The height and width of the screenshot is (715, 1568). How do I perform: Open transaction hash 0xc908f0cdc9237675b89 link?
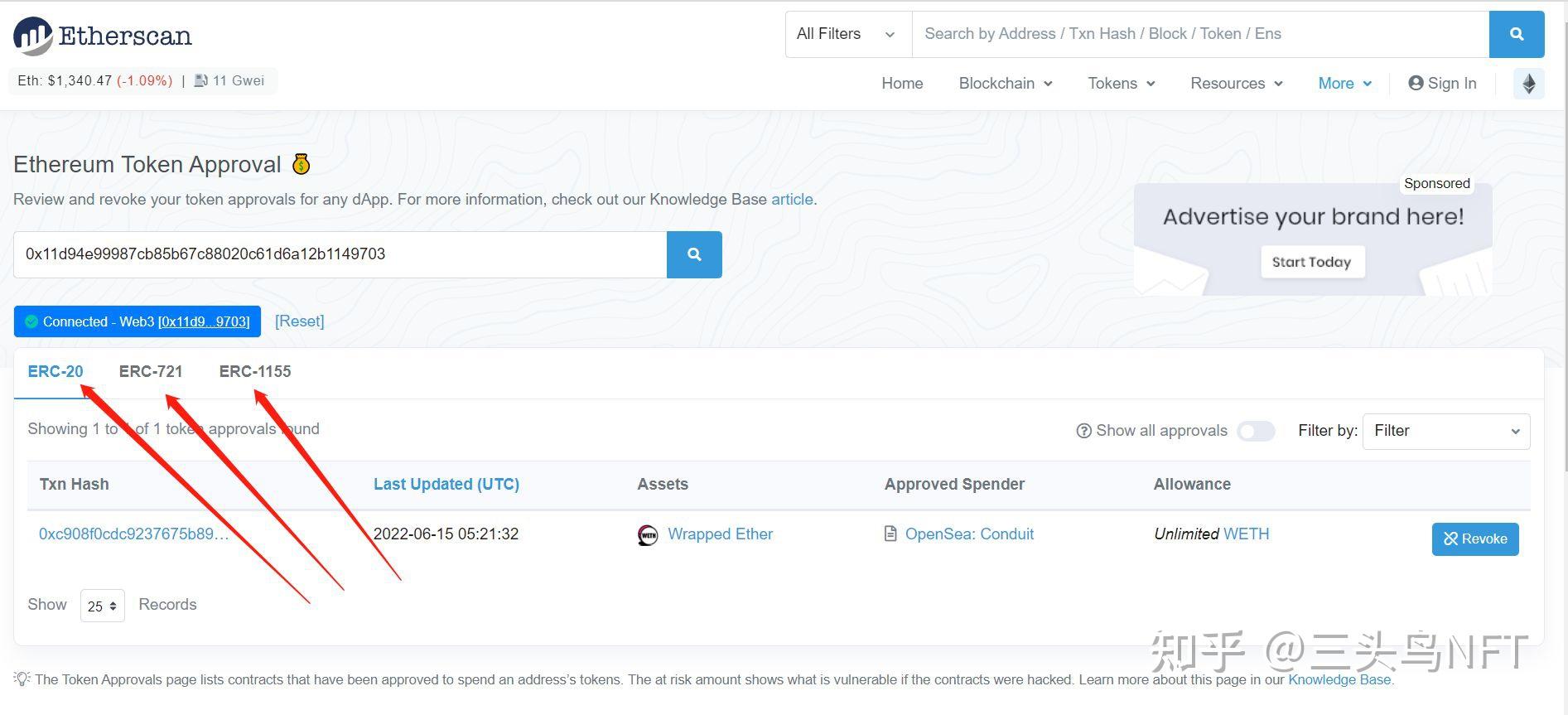tap(134, 534)
